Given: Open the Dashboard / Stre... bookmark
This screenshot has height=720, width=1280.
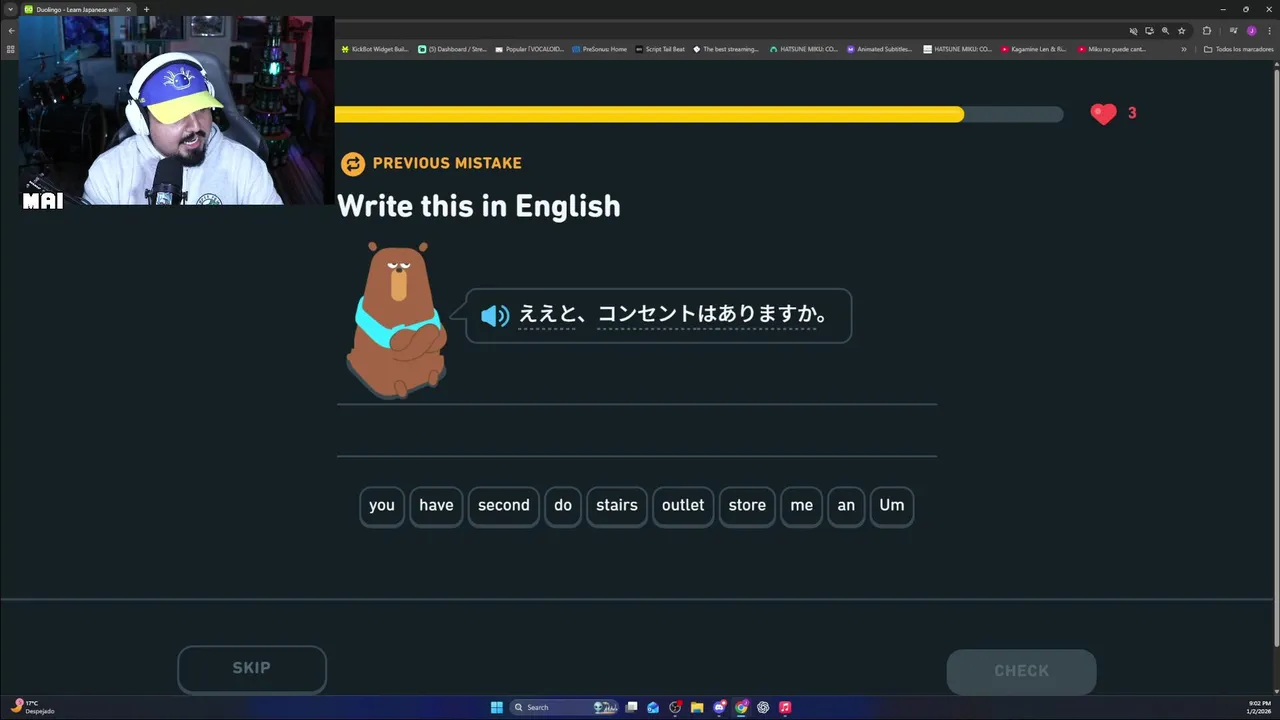Looking at the screenshot, I should pos(452,49).
